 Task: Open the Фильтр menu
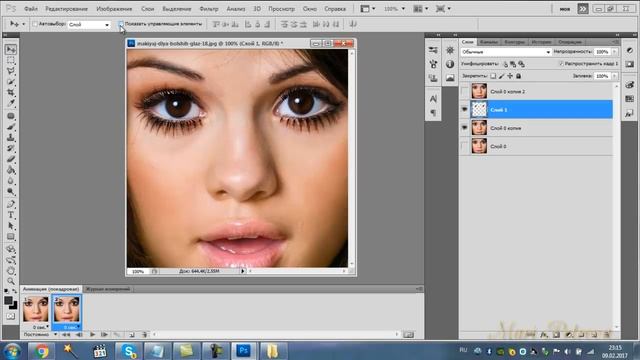tap(209, 9)
